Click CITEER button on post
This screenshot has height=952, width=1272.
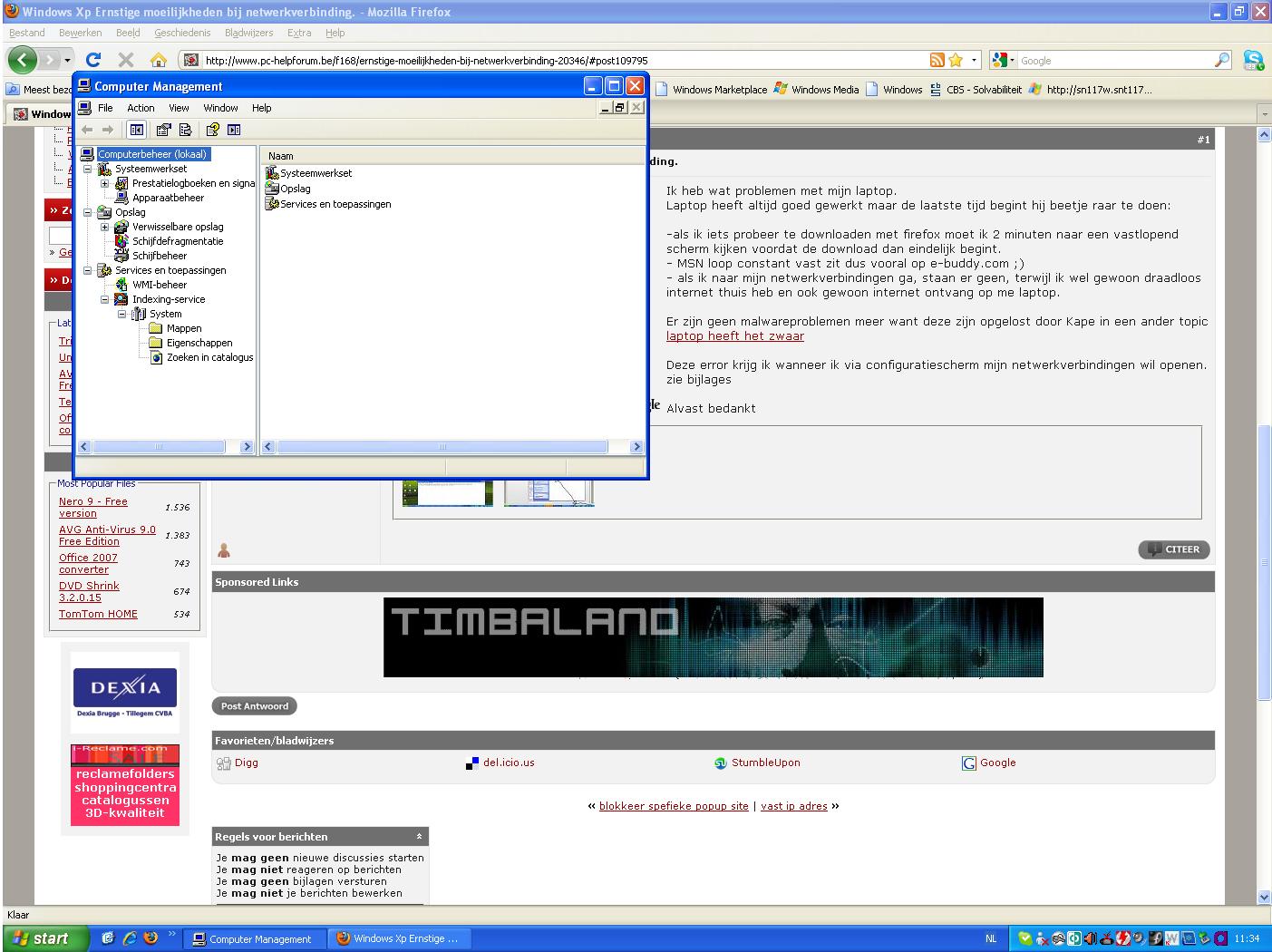pyautogui.click(x=1174, y=549)
